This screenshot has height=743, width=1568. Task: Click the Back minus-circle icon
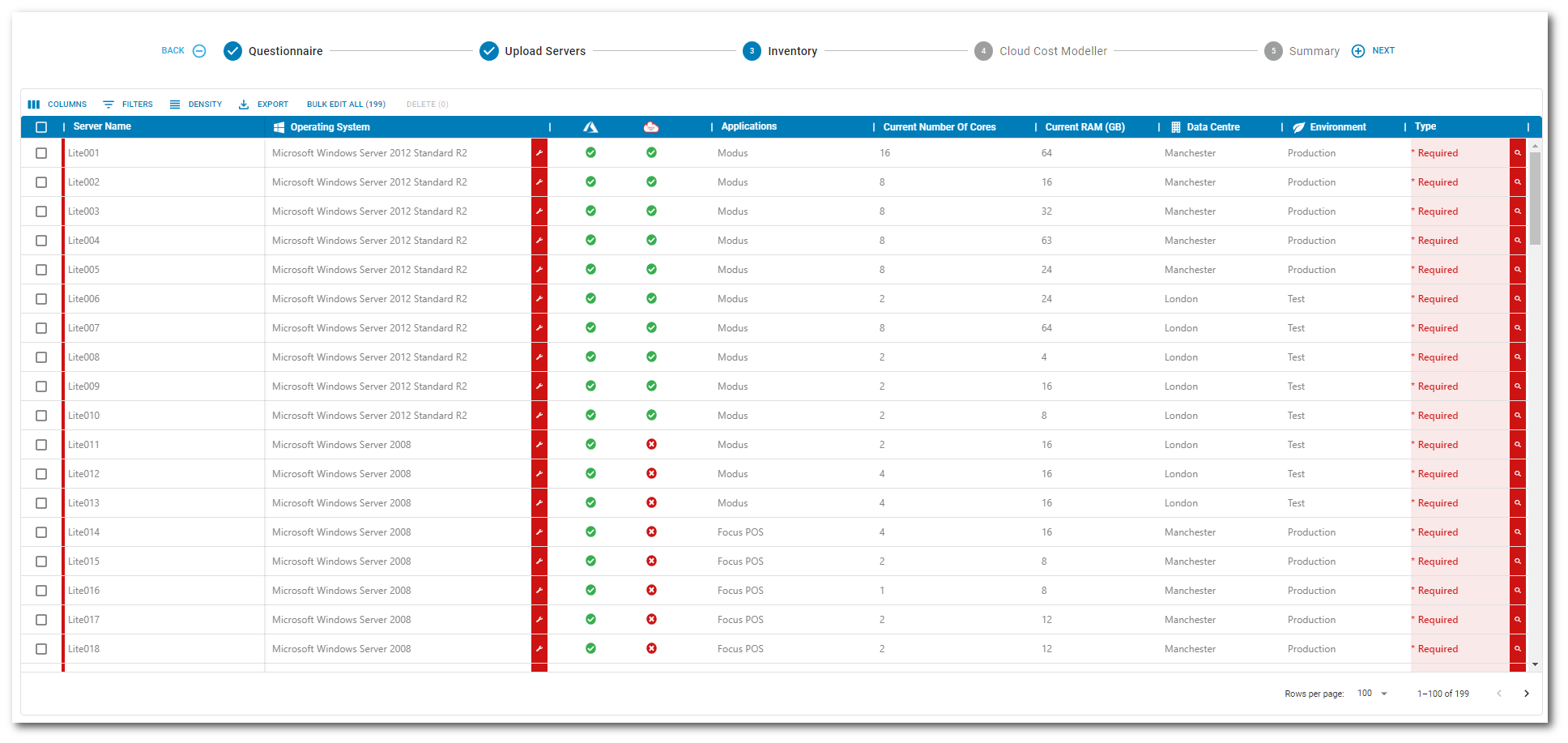199,51
